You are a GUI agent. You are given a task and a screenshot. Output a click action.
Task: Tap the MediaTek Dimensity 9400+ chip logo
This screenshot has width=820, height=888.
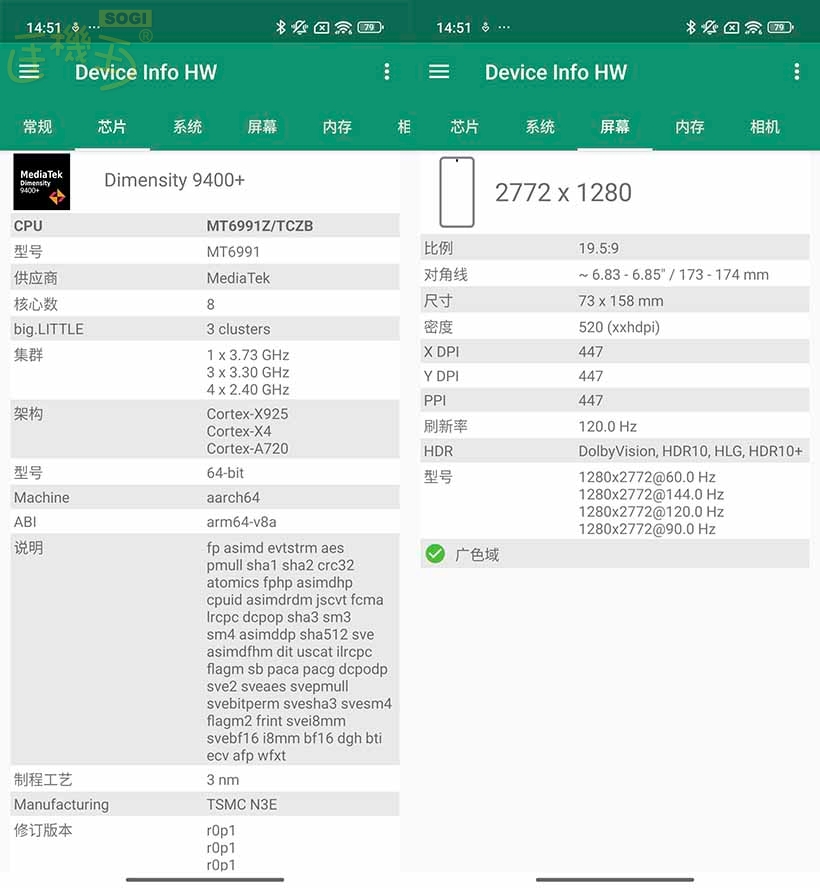(x=42, y=182)
